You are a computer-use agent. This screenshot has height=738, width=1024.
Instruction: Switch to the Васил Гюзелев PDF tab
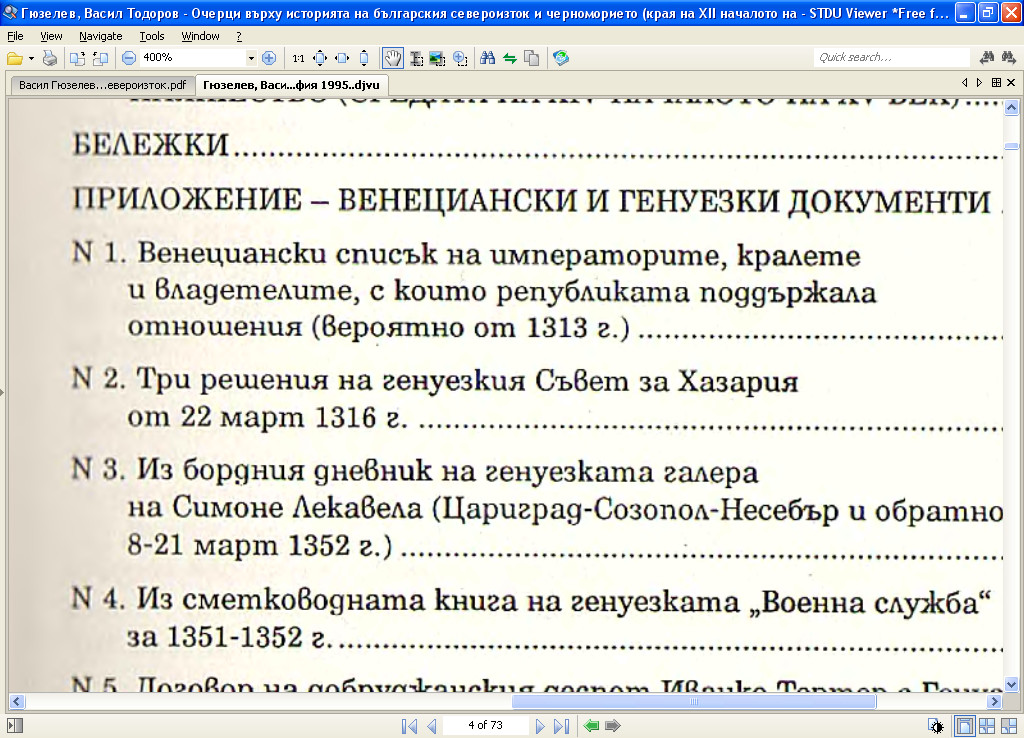point(100,86)
